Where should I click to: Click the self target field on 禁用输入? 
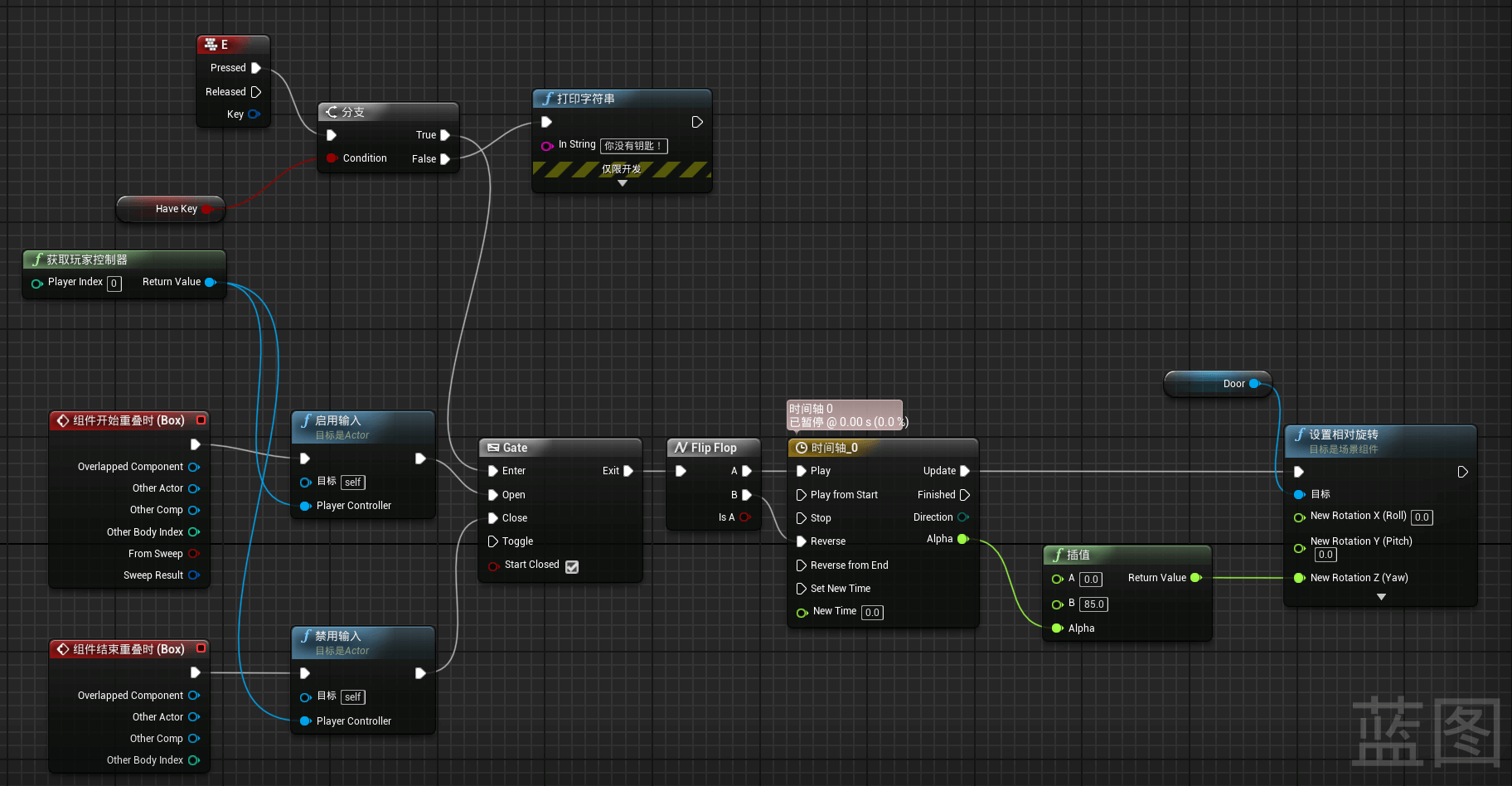pyautogui.click(x=353, y=697)
